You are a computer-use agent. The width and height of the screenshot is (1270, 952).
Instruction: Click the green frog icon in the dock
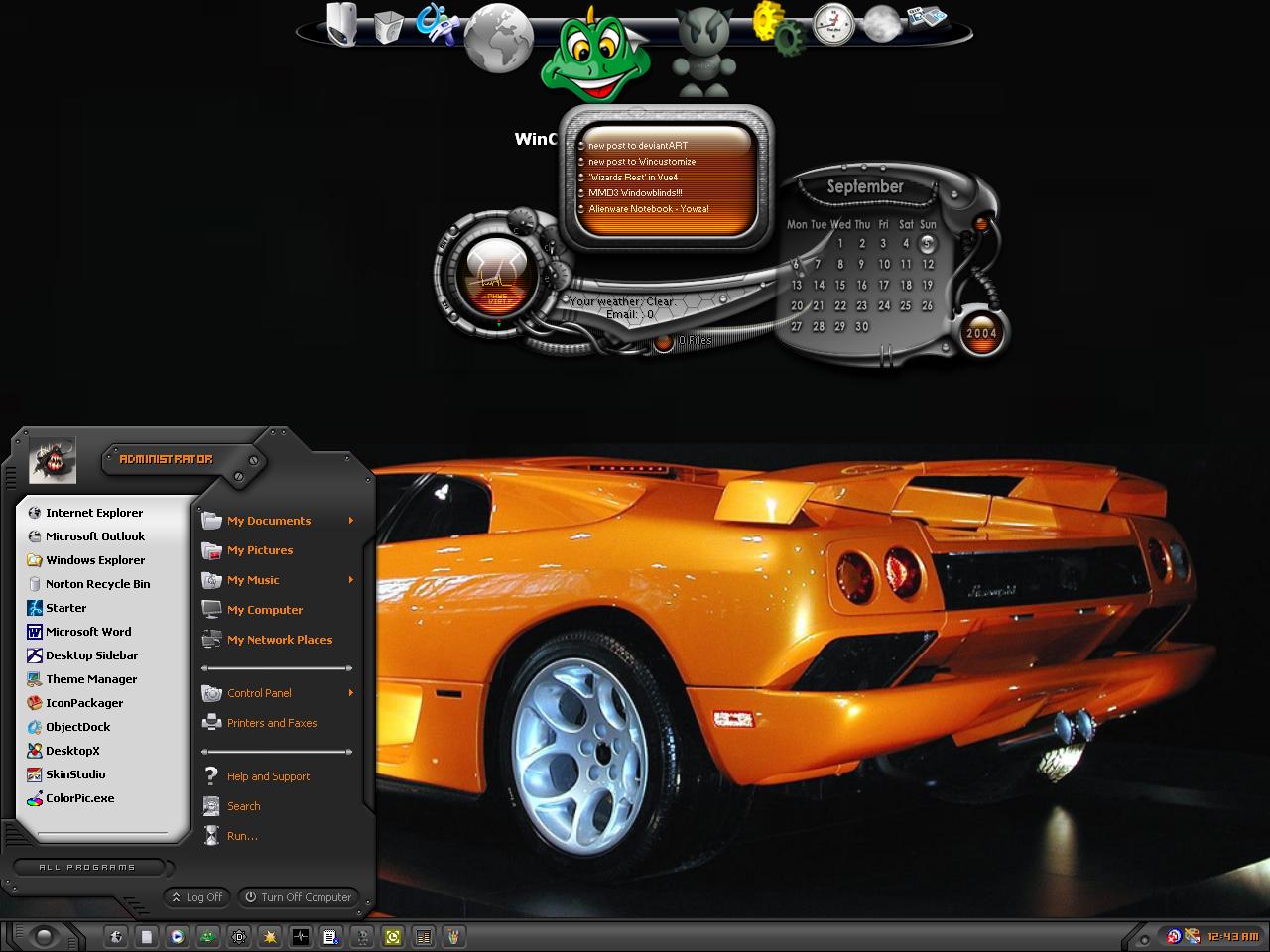[x=593, y=61]
